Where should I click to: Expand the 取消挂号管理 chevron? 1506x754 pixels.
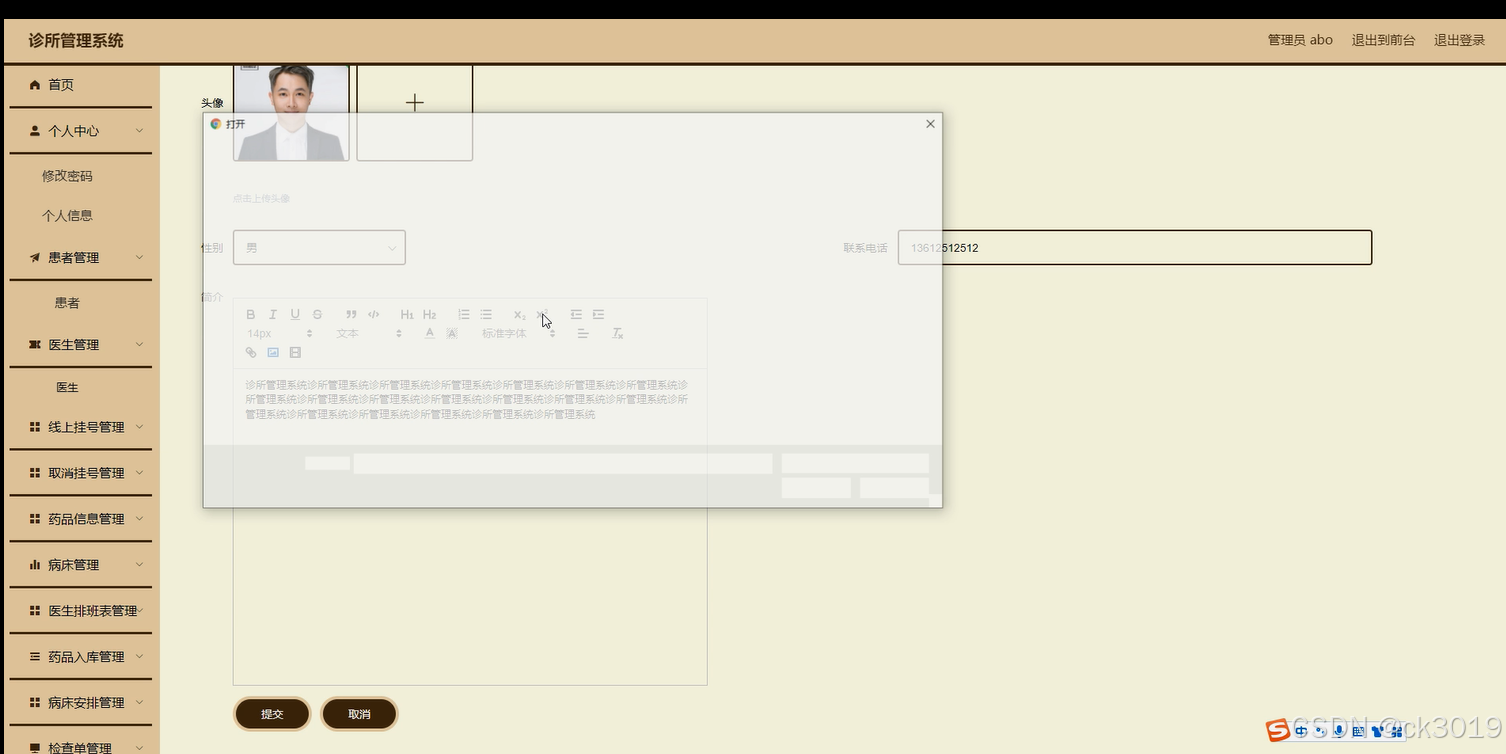coord(139,473)
